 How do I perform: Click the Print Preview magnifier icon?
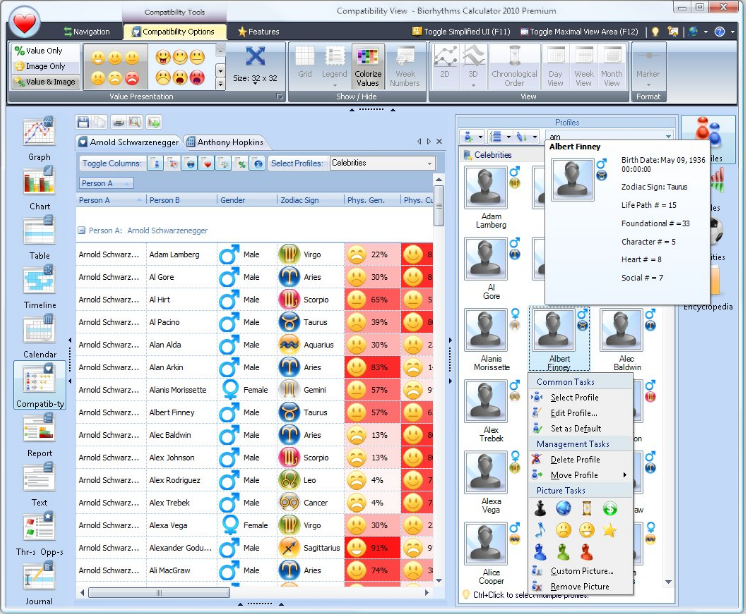pos(135,122)
